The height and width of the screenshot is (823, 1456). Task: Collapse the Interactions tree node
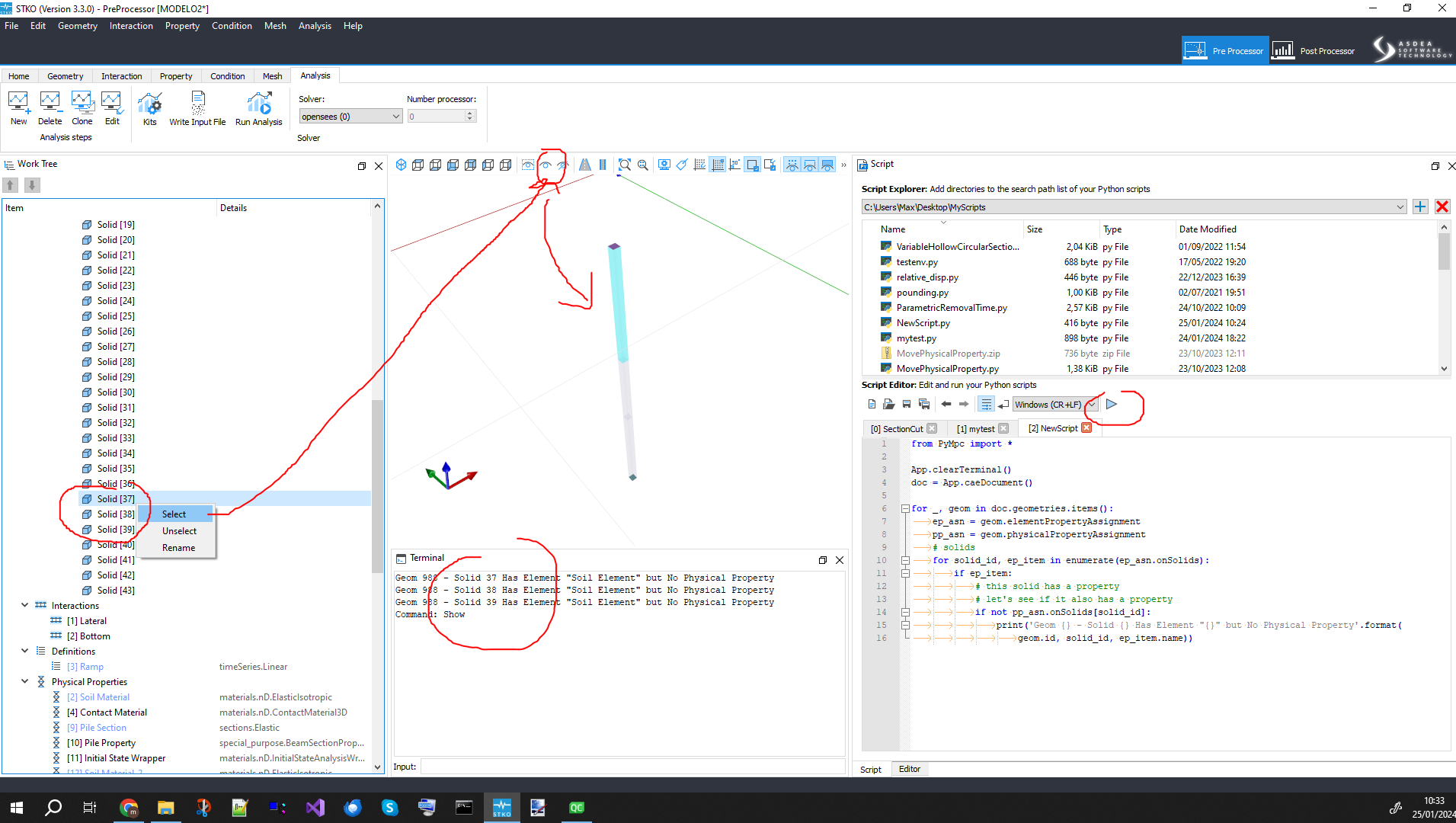(x=24, y=605)
